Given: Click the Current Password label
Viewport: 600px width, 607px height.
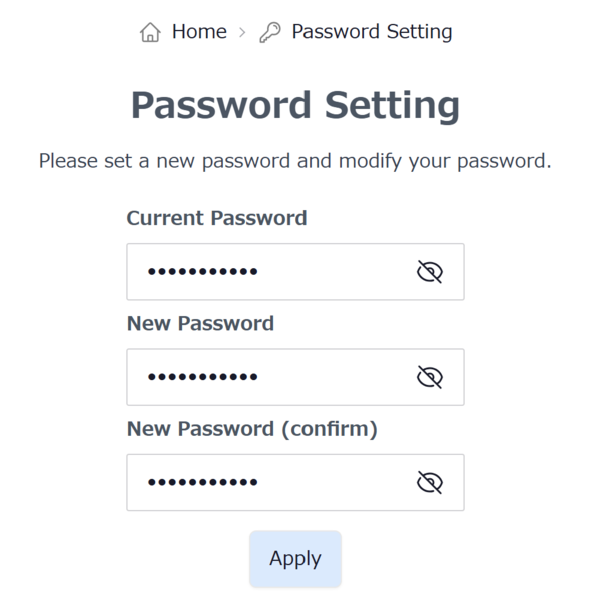Looking at the screenshot, I should click(217, 218).
